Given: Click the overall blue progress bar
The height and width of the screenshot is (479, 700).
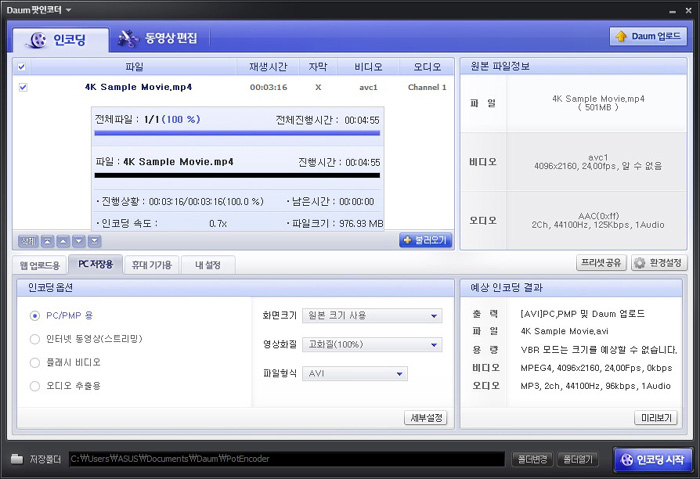Looking at the screenshot, I should point(237,133).
